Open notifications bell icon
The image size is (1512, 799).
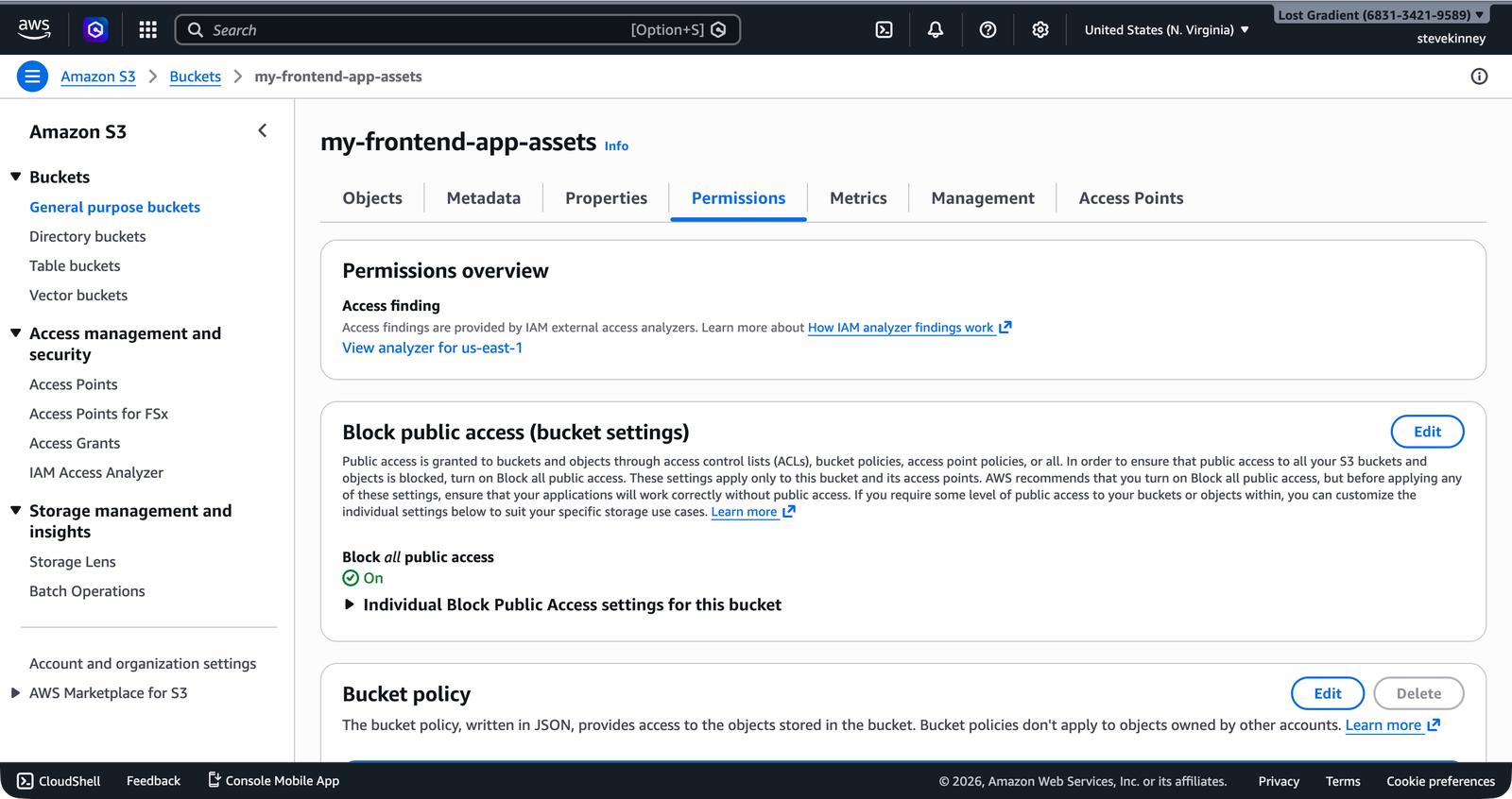coord(936,29)
